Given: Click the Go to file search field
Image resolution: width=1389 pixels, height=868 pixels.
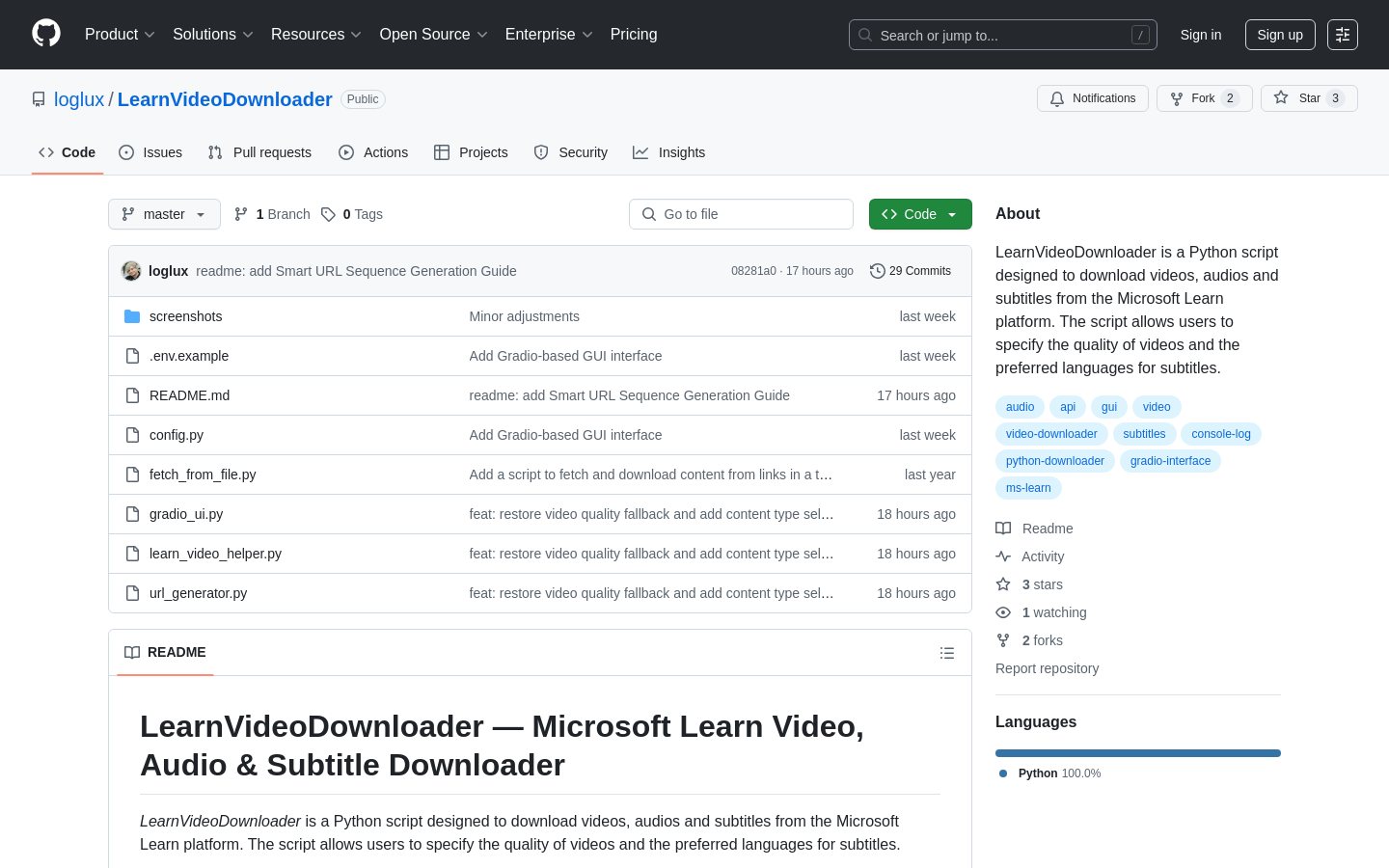Looking at the screenshot, I should click(741, 214).
